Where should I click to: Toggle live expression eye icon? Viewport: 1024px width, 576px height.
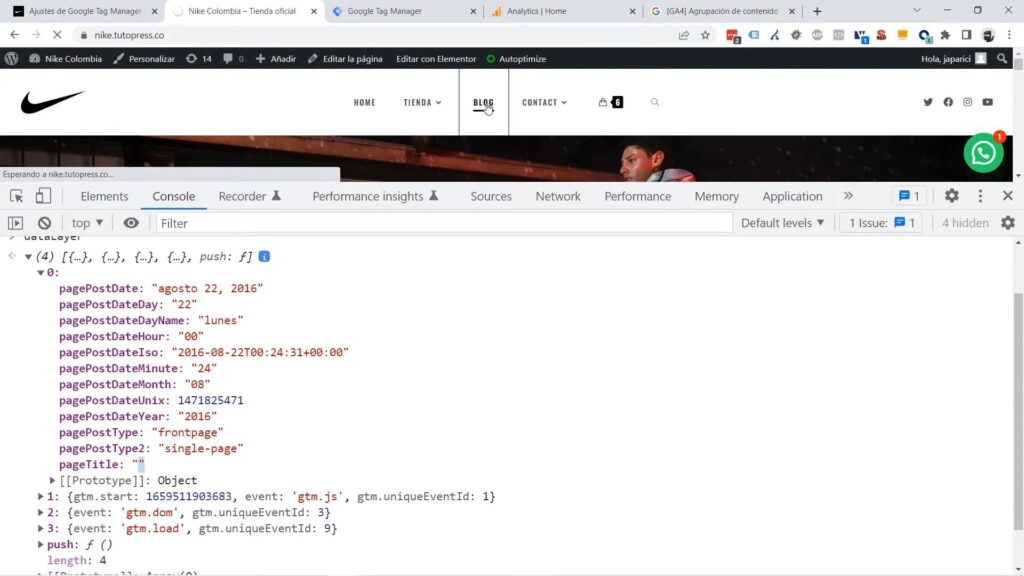tap(131, 223)
